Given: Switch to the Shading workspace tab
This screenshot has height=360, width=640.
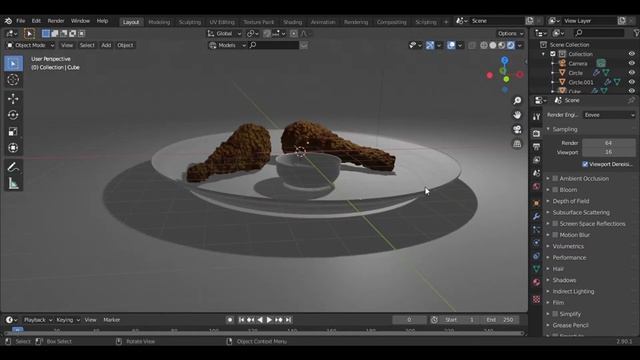Looking at the screenshot, I should click(292, 22).
